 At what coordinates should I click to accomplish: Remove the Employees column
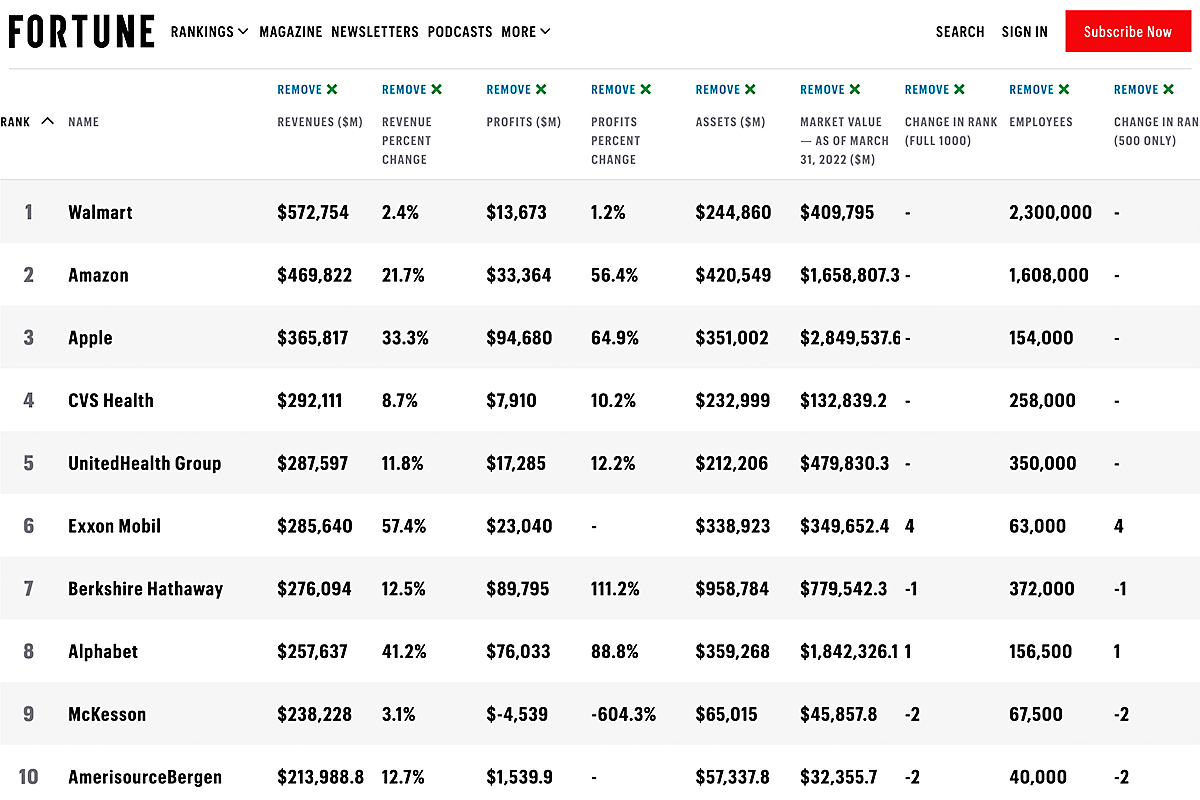tap(1040, 90)
